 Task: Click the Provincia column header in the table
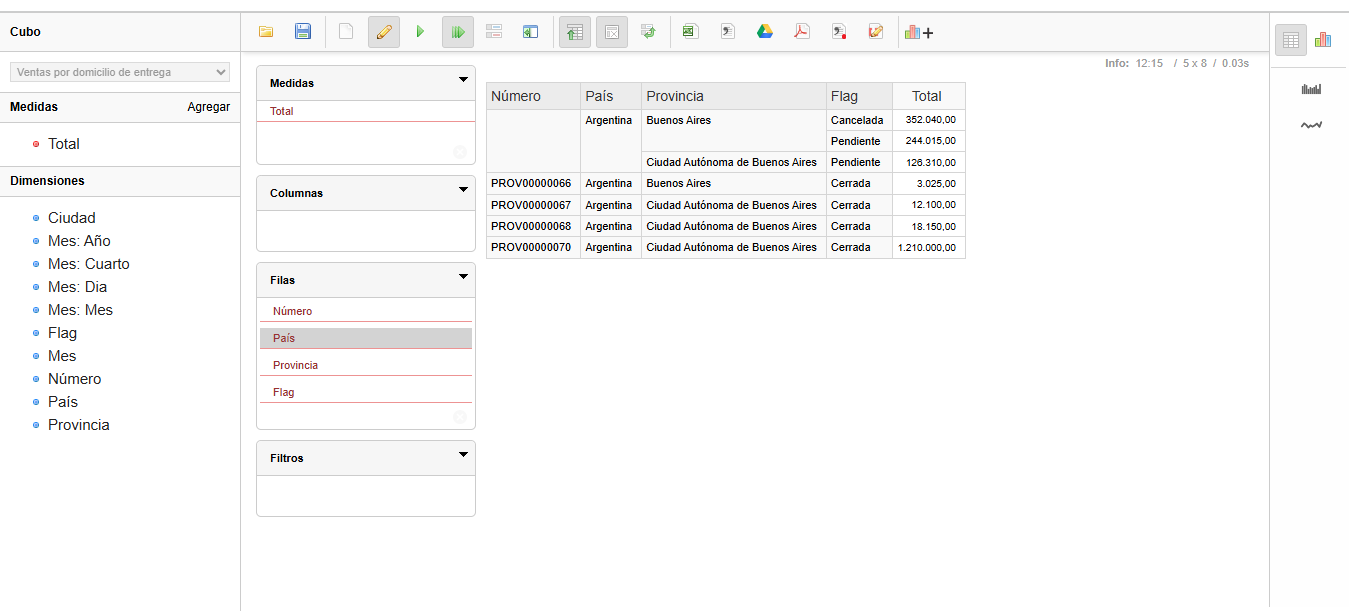734,96
